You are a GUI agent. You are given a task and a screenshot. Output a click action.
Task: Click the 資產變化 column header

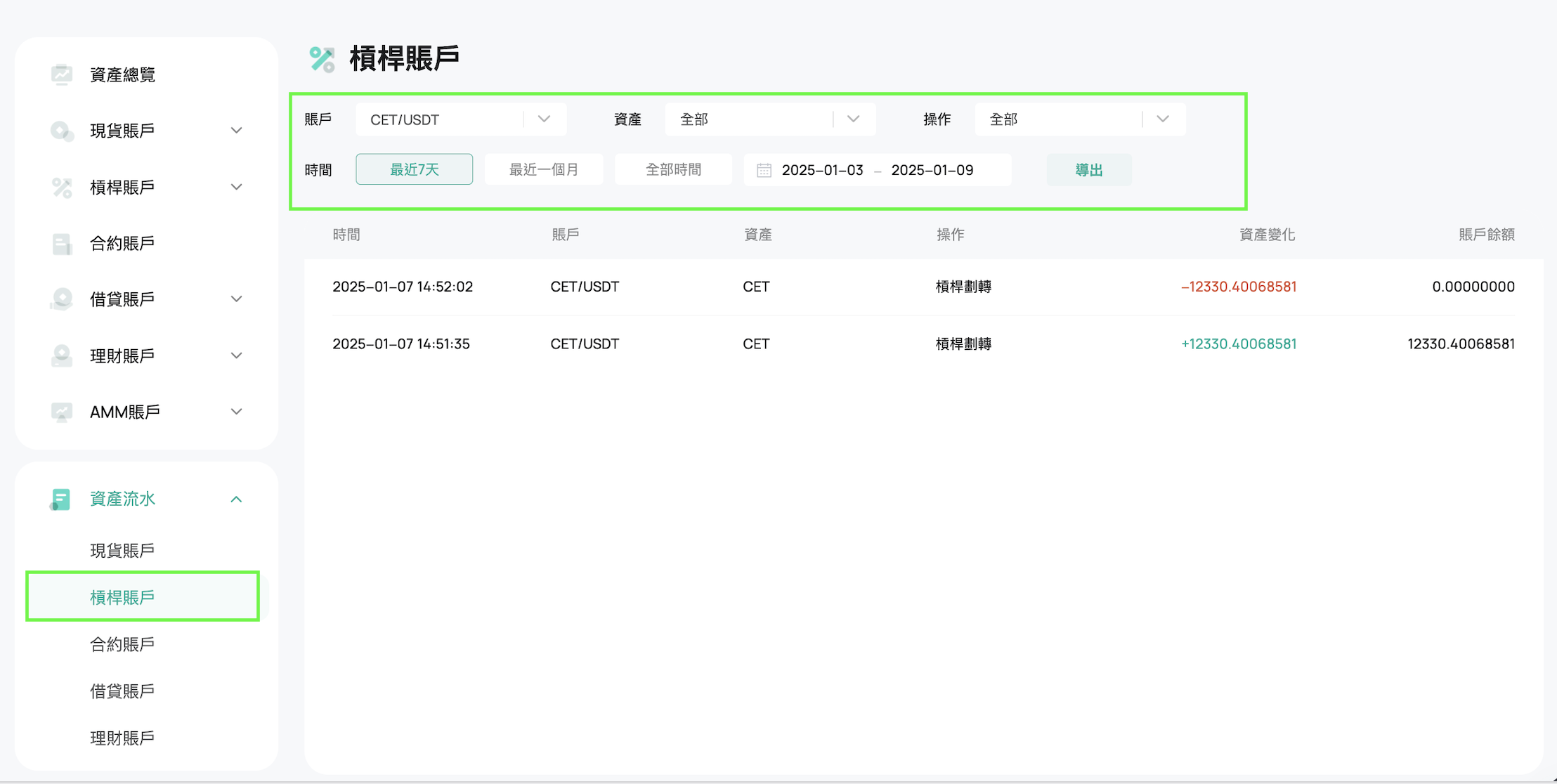tap(1267, 235)
